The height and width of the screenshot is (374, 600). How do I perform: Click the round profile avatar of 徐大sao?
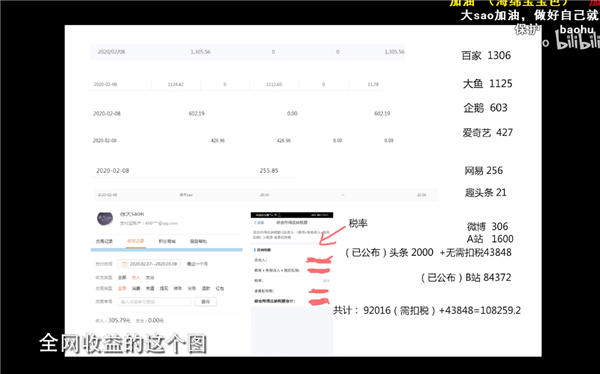(x=105, y=219)
